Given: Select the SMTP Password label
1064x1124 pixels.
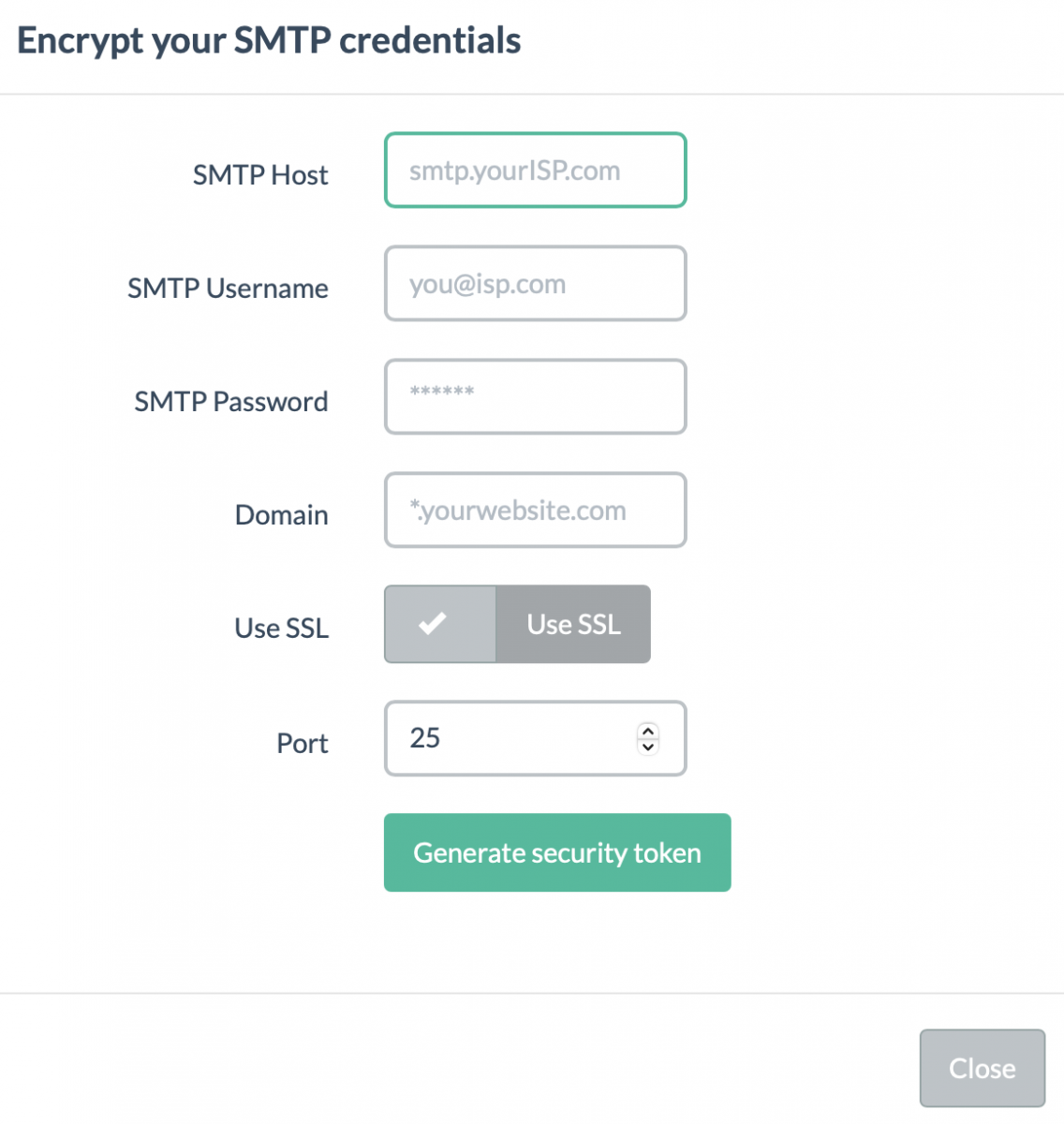Looking at the screenshot, I should (x=230, y=402).
